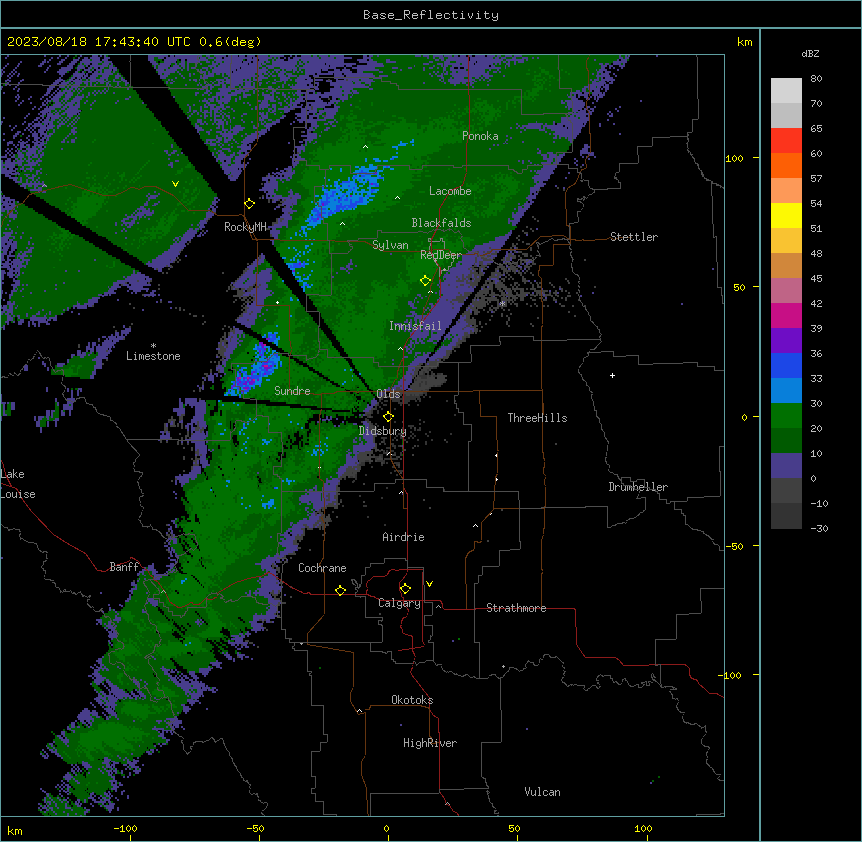Click the dBZ legend heading
The height and width of the screenshot is (842, 862).
810,53
